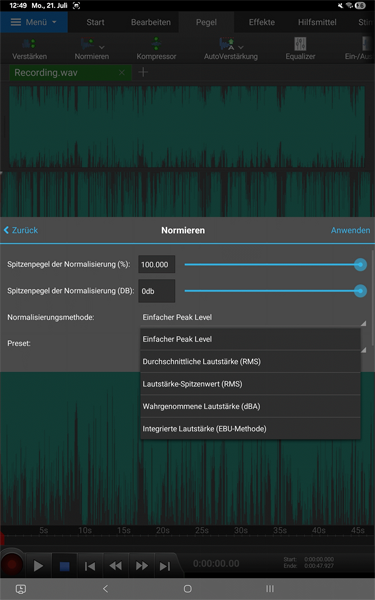Choose Integrierte Lautstärke (EBU-Methode) option
375x600 pixels.
click(250, 429)
